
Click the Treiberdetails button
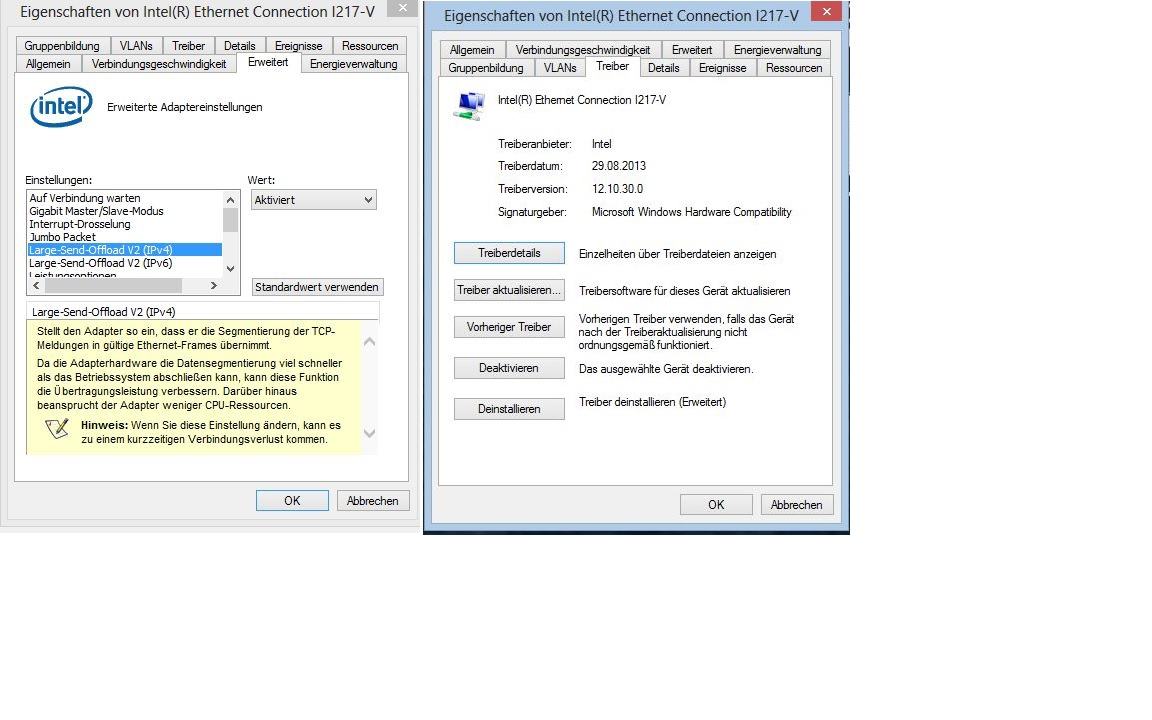[509, 253]
